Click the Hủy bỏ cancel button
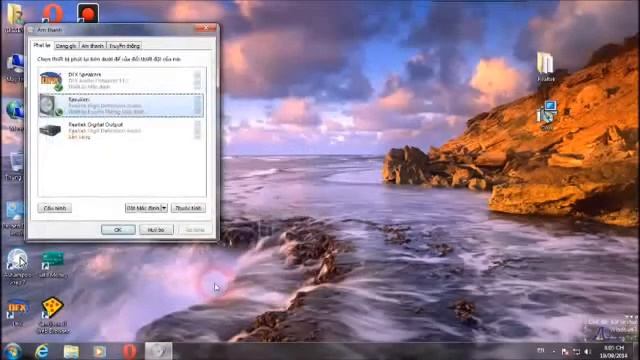 coord(156,230)
